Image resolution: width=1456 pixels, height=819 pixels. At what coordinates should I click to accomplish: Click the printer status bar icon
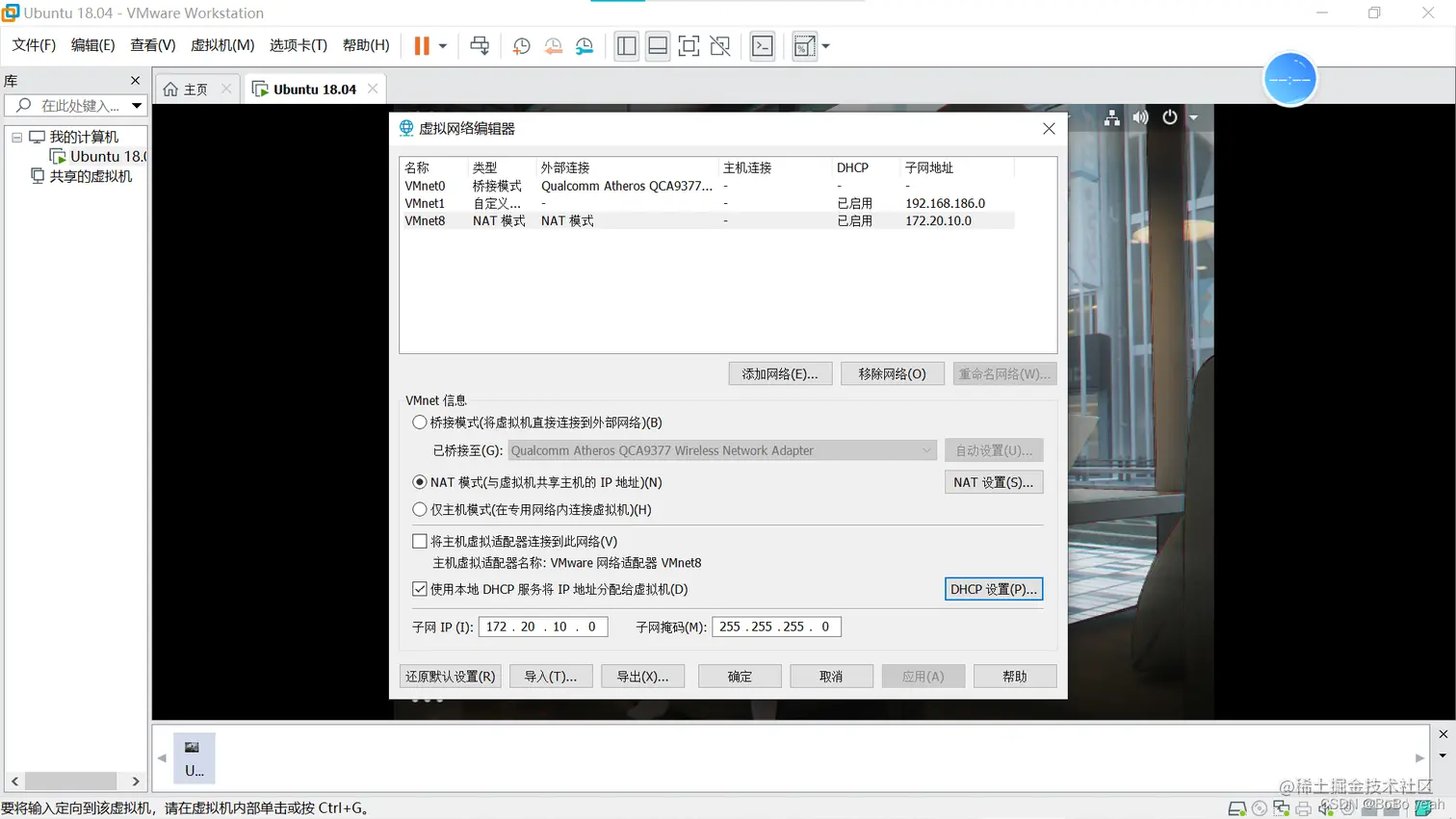tap(1304, 808)
